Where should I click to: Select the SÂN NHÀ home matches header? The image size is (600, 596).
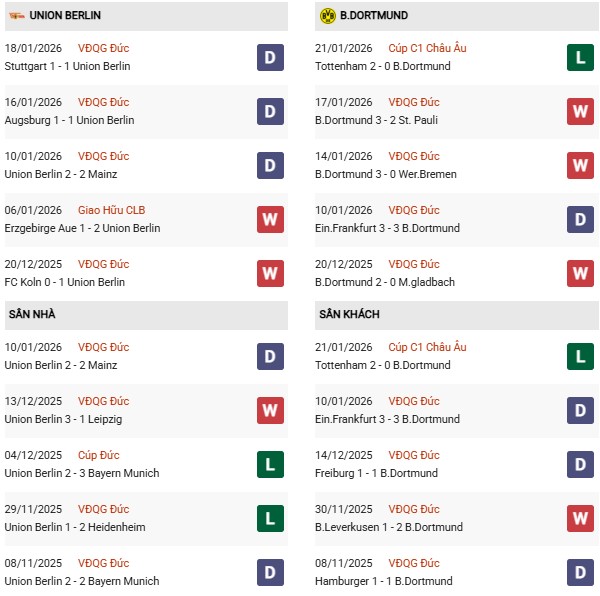[x=33, y=314]
